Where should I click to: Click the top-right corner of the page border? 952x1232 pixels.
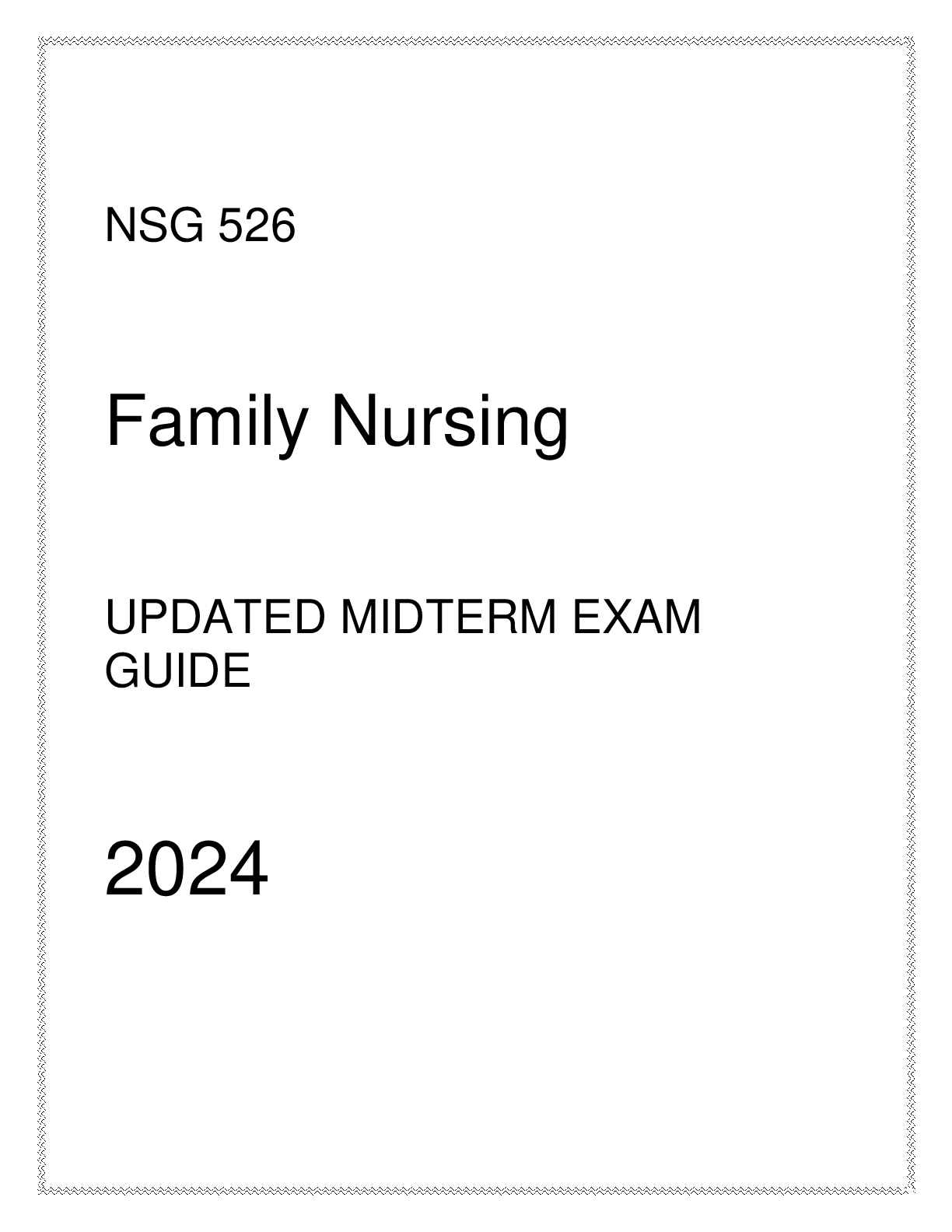[911, 39]
